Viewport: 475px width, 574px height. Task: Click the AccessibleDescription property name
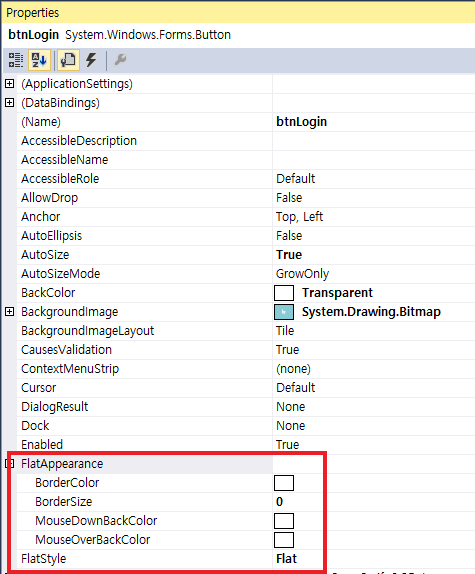point(79,141)
